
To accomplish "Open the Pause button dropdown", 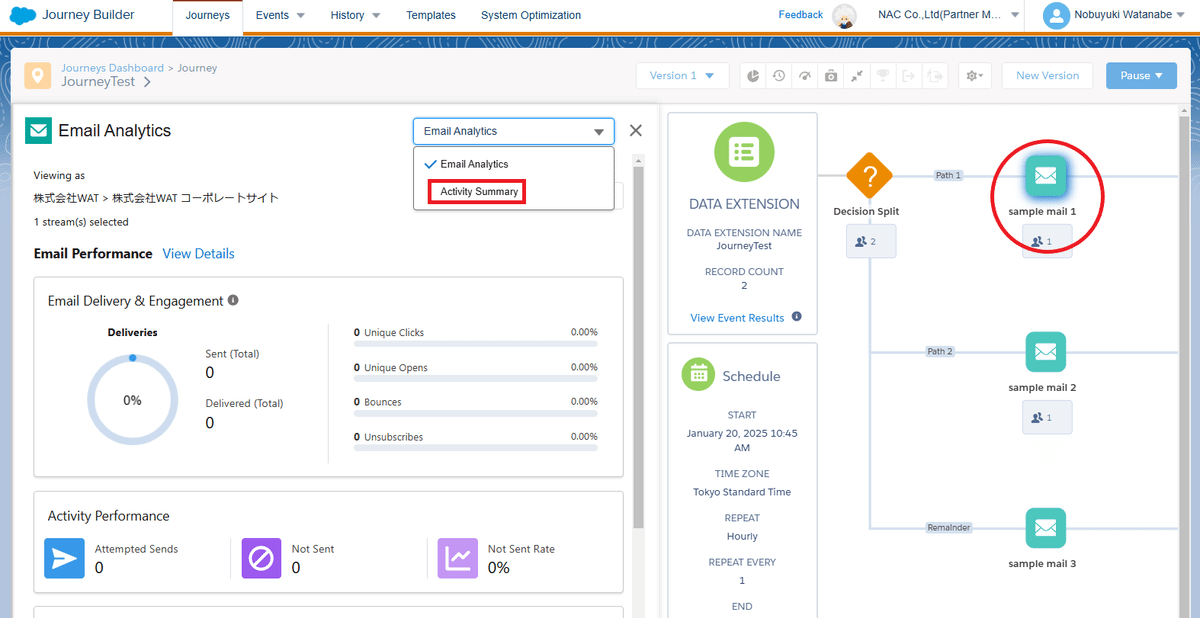I will 1141,76.
